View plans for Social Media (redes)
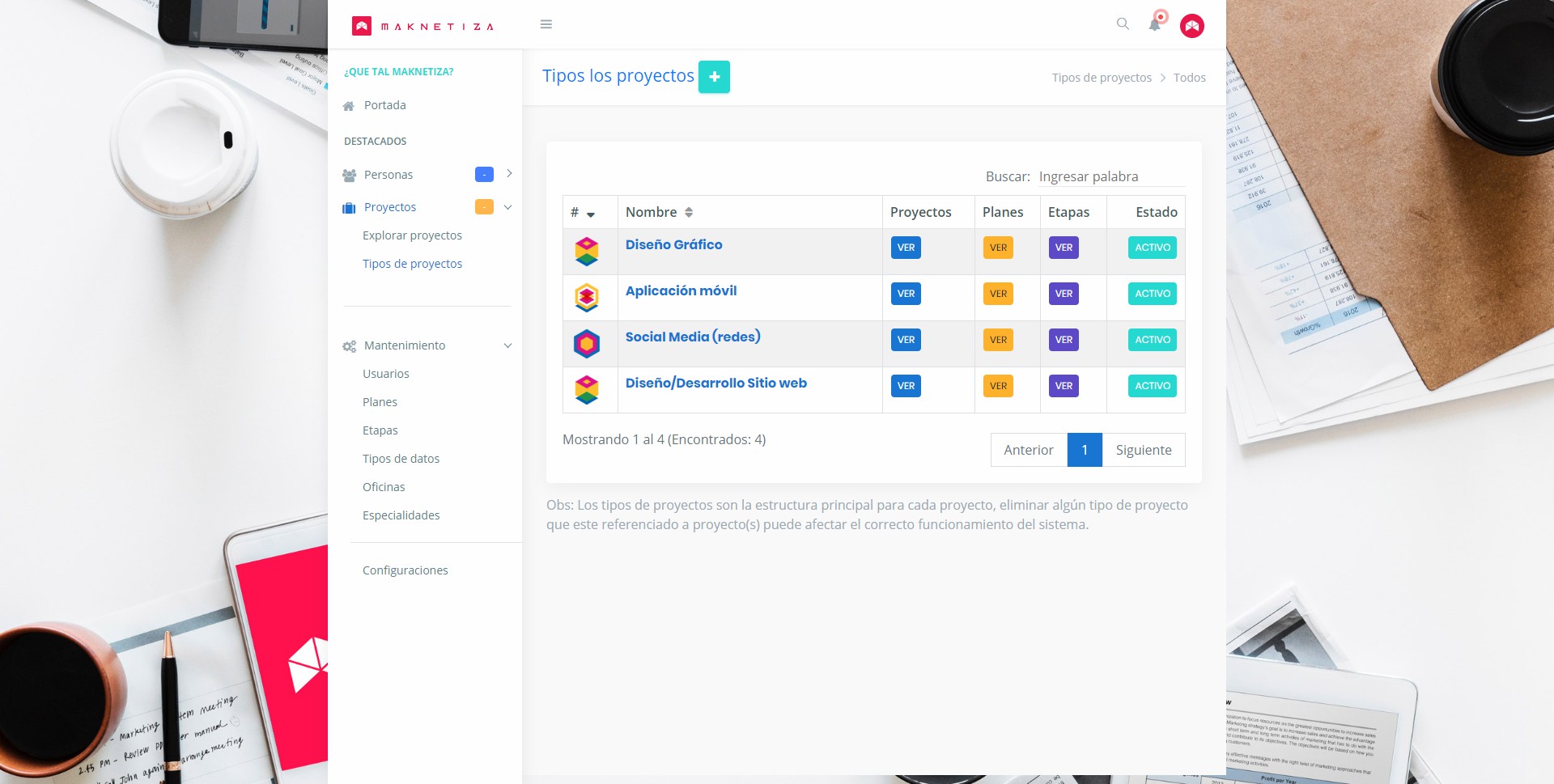The height and width of the screenshot is (784, 1554). tap(998, 340)
